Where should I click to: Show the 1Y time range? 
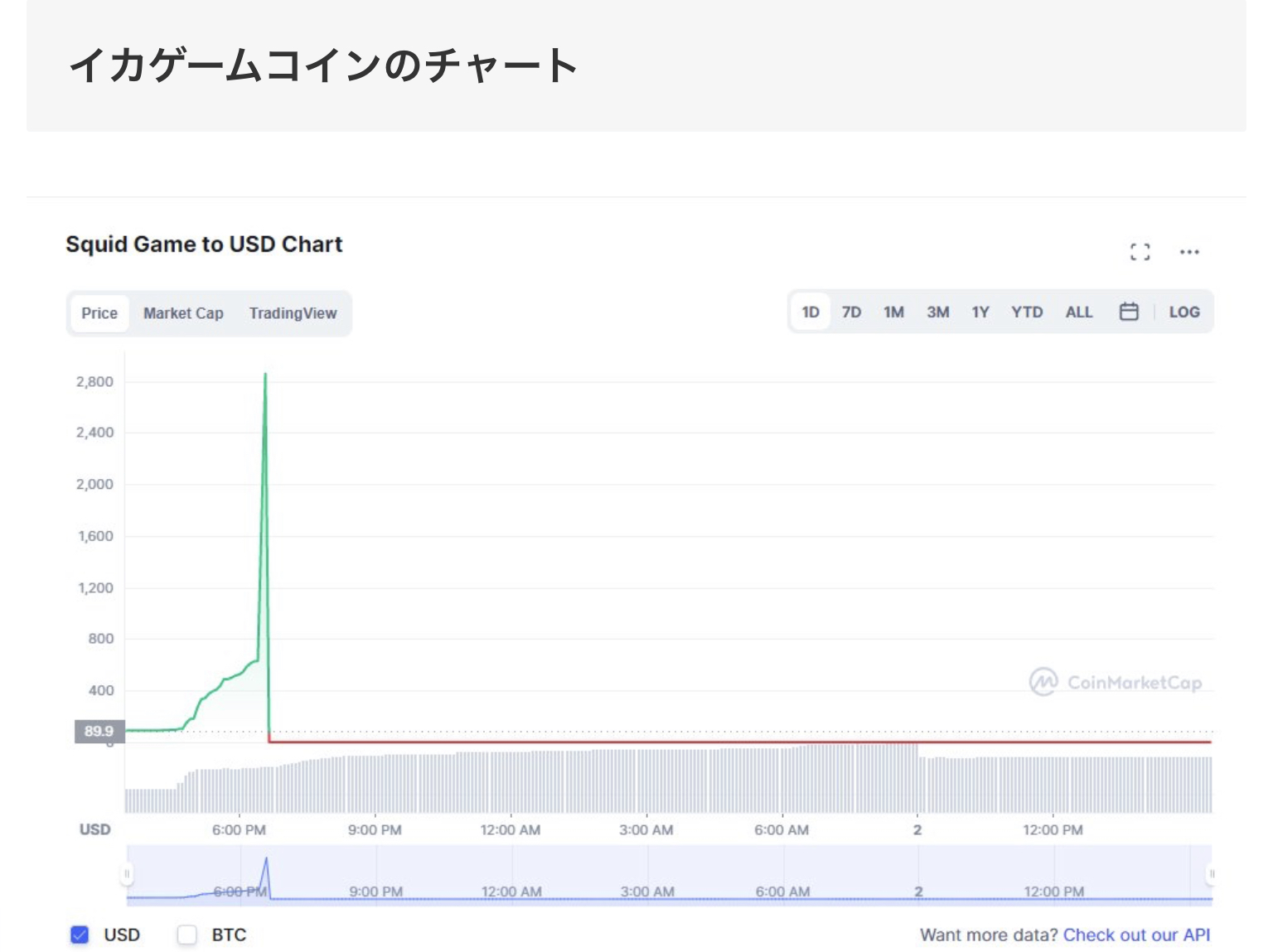pyautogui.click(x=980, y=312)
